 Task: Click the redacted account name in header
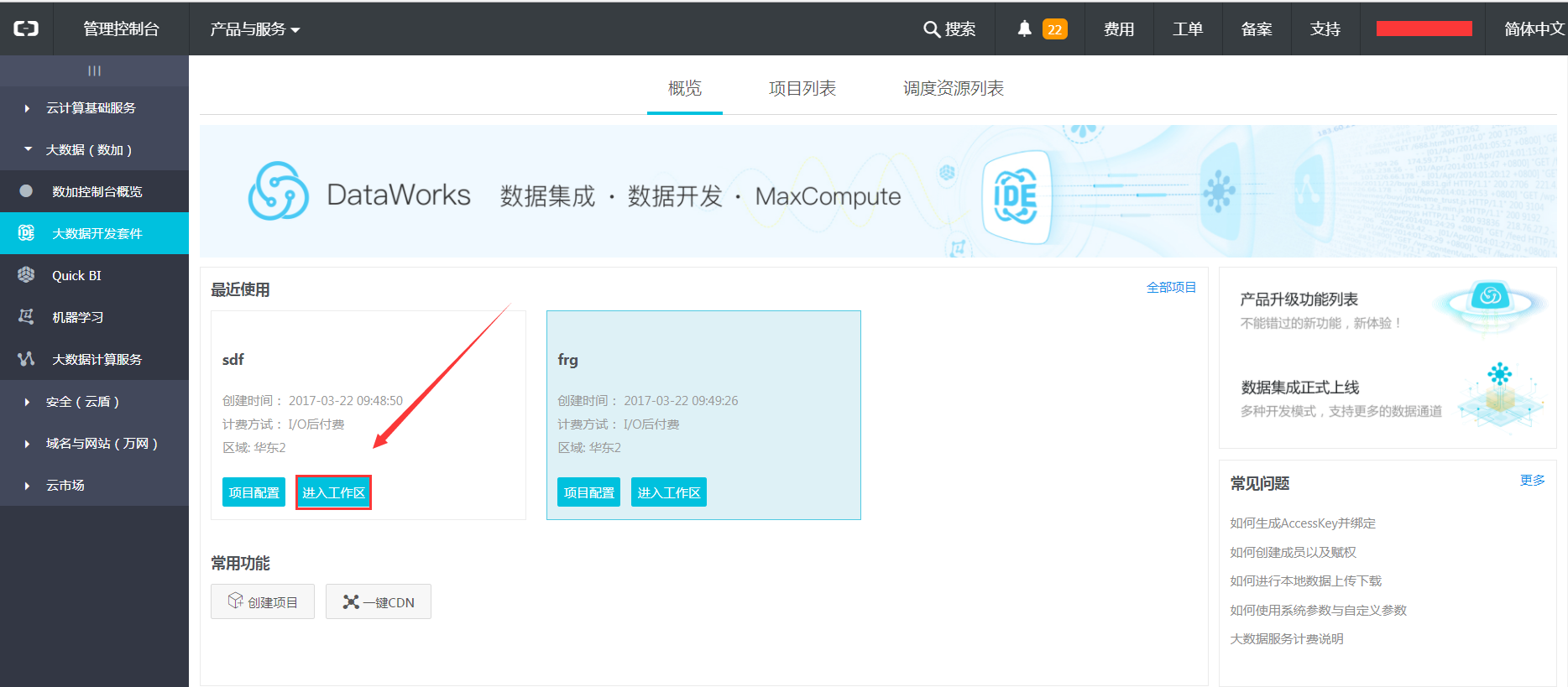point(1424,29)
